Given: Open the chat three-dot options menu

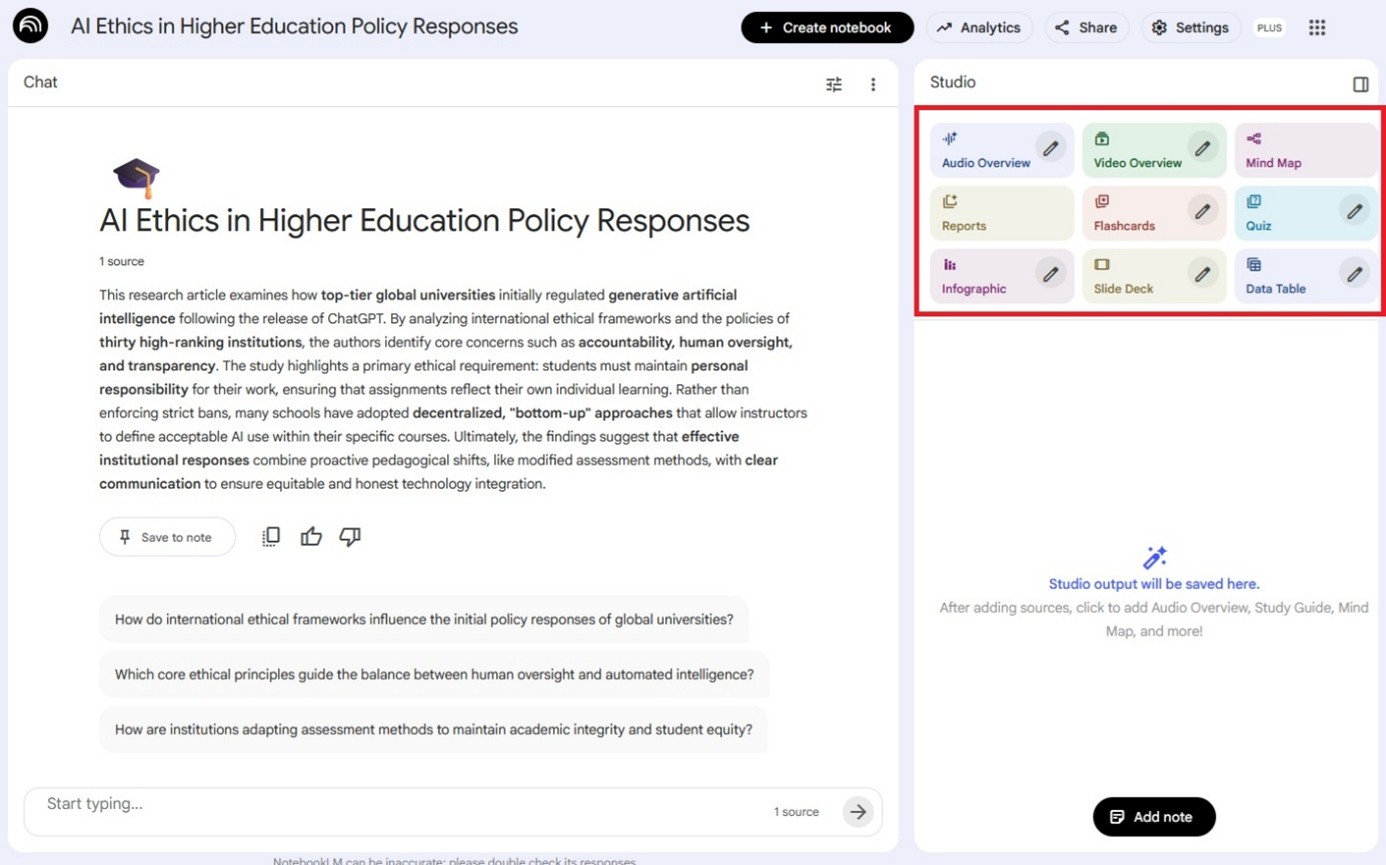Looking at the screenshot, I should click(x=873, y=85).
